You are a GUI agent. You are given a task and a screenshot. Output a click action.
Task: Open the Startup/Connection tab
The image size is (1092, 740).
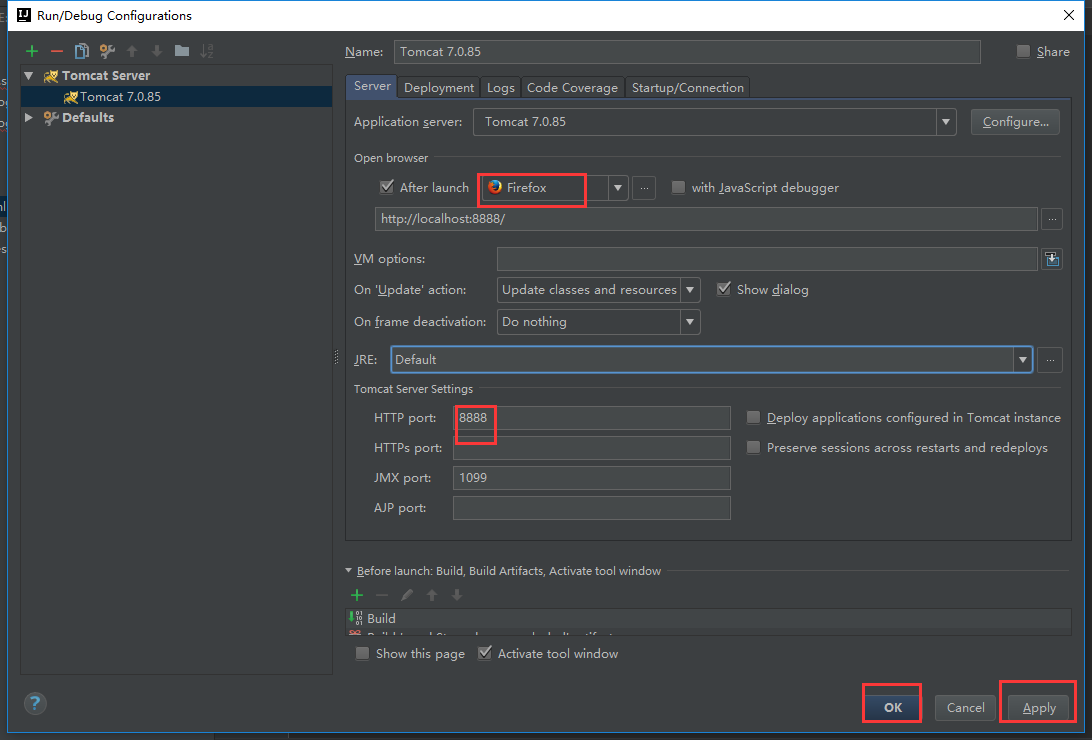[x=687, y=88]
